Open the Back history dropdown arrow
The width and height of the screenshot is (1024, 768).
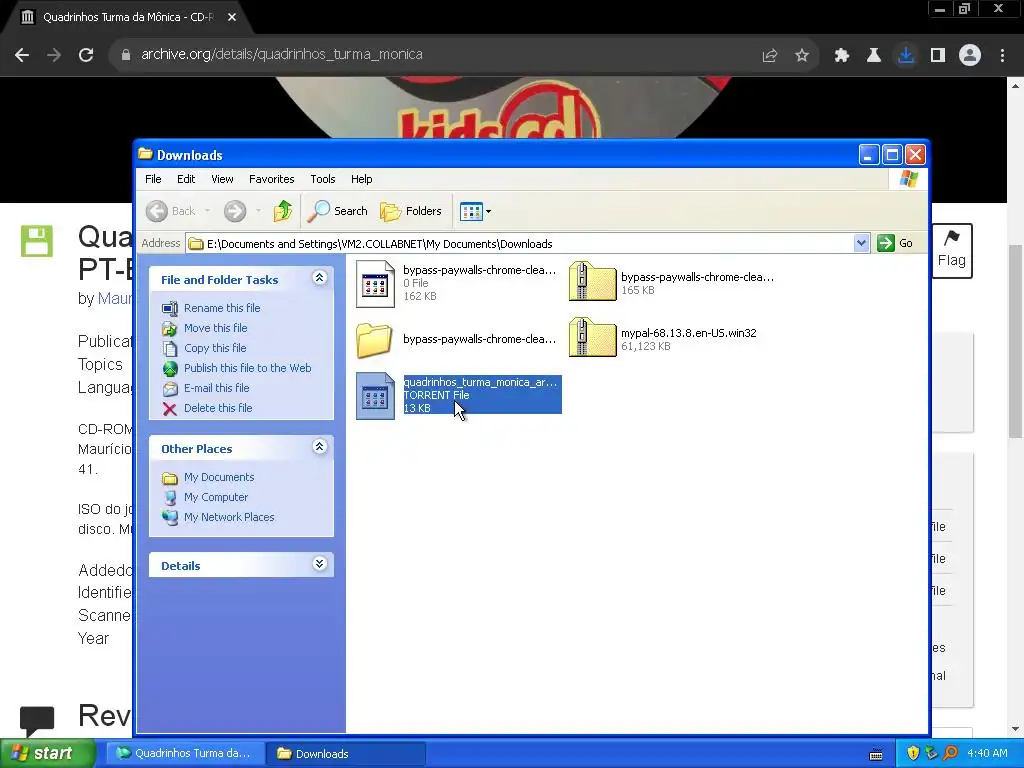pos(207,211)
